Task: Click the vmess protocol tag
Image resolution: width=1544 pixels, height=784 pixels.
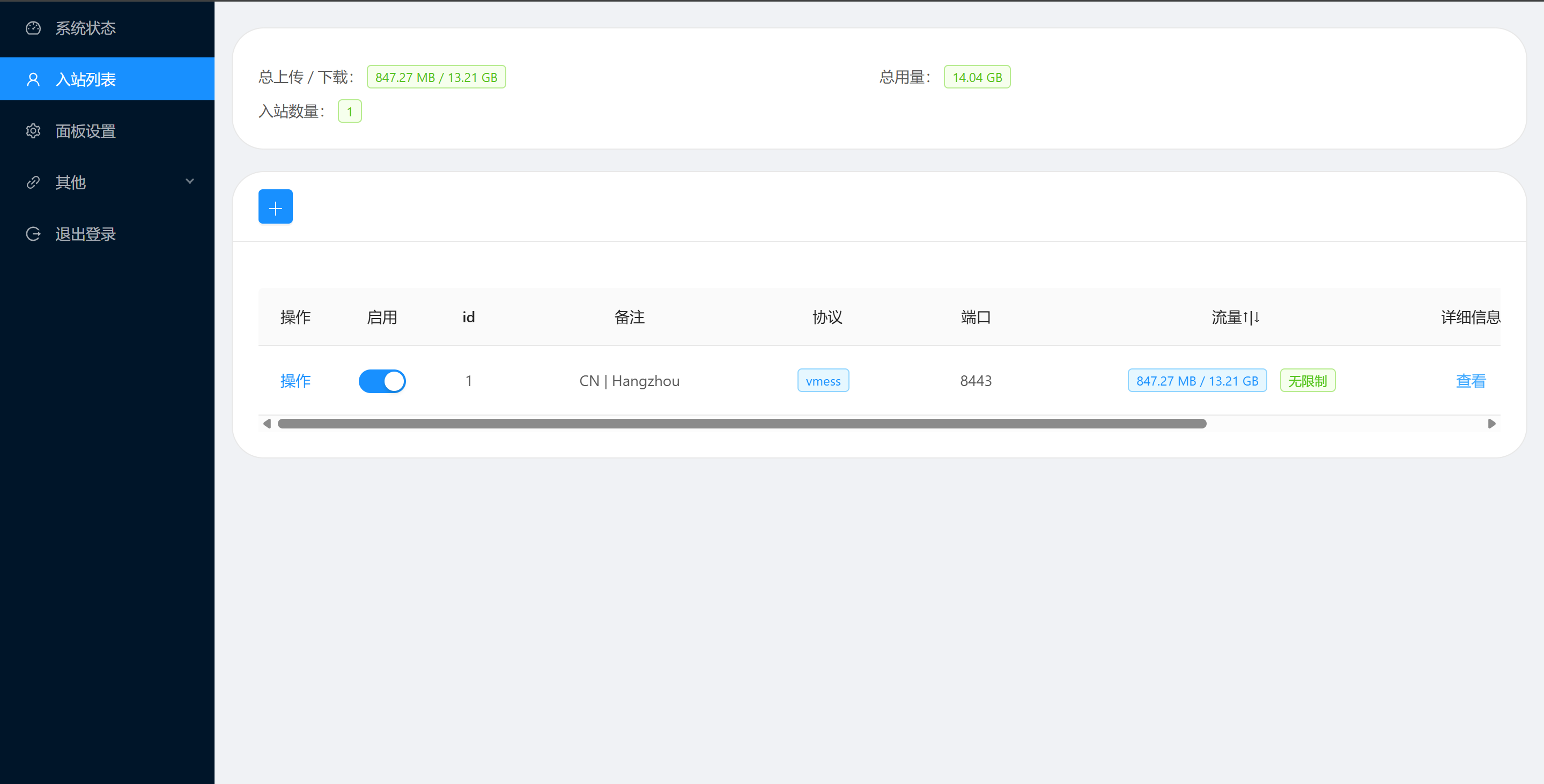Action: pos(823,381)
